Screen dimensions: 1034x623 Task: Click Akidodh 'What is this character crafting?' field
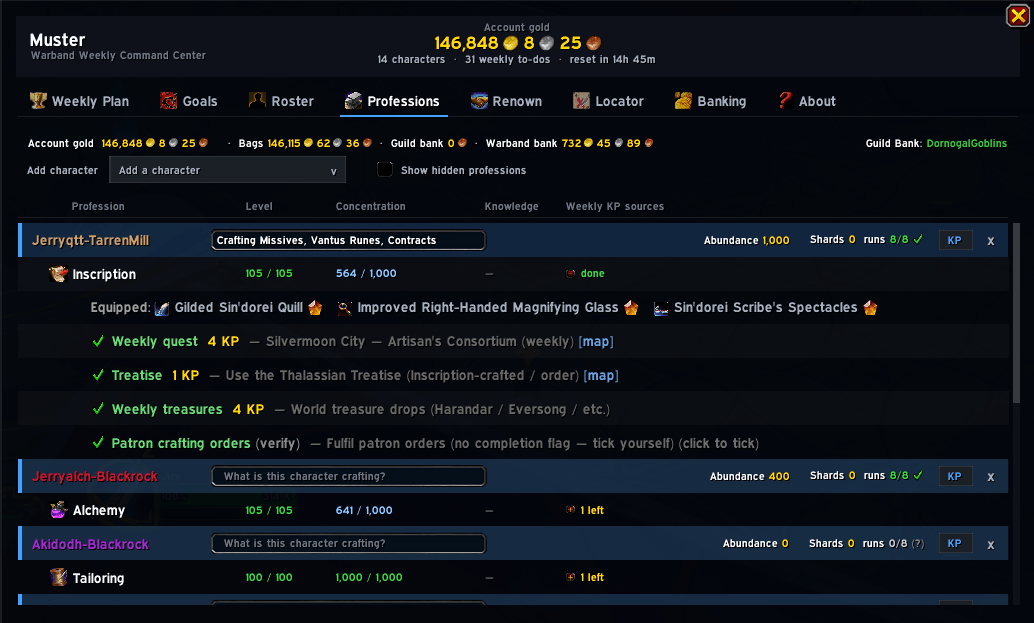tap(348, 543)
